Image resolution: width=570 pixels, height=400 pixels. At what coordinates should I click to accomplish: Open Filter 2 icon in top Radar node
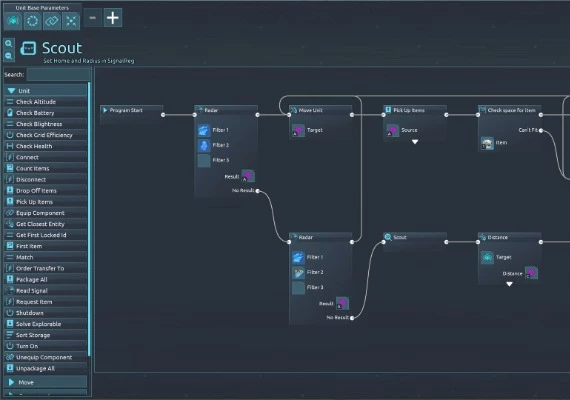[204, 145]
